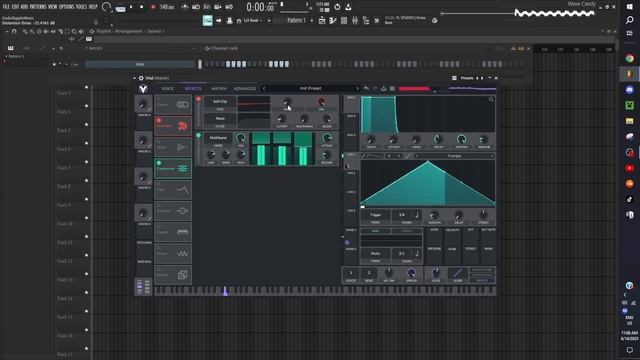Open the LFO Trigger mode dropdown
Viewport: 640px width, 360px height.
point(375,215)
